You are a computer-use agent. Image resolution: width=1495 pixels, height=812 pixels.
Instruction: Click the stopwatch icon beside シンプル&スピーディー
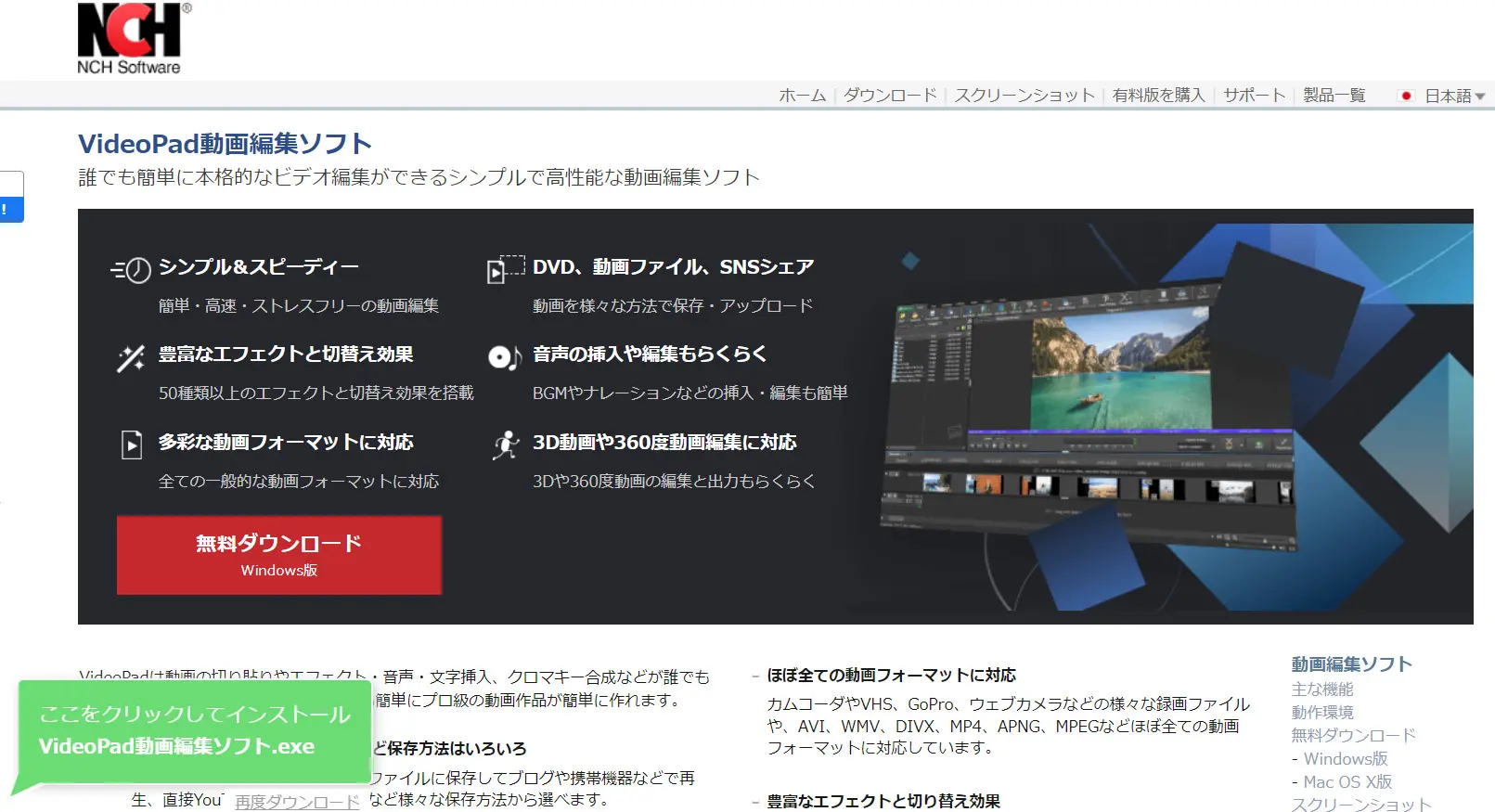click(131, 270)
